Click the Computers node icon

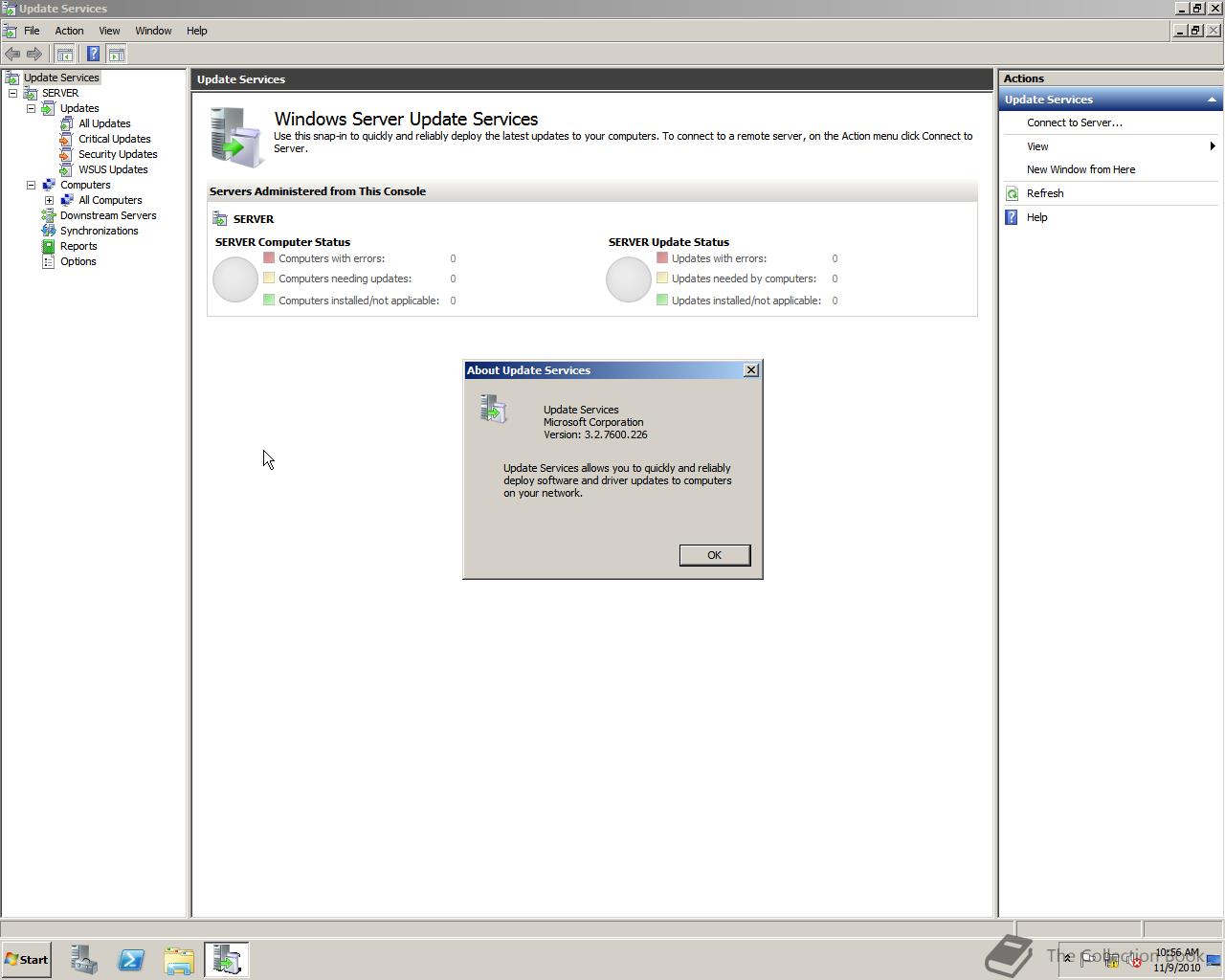(x=48, y=185)
